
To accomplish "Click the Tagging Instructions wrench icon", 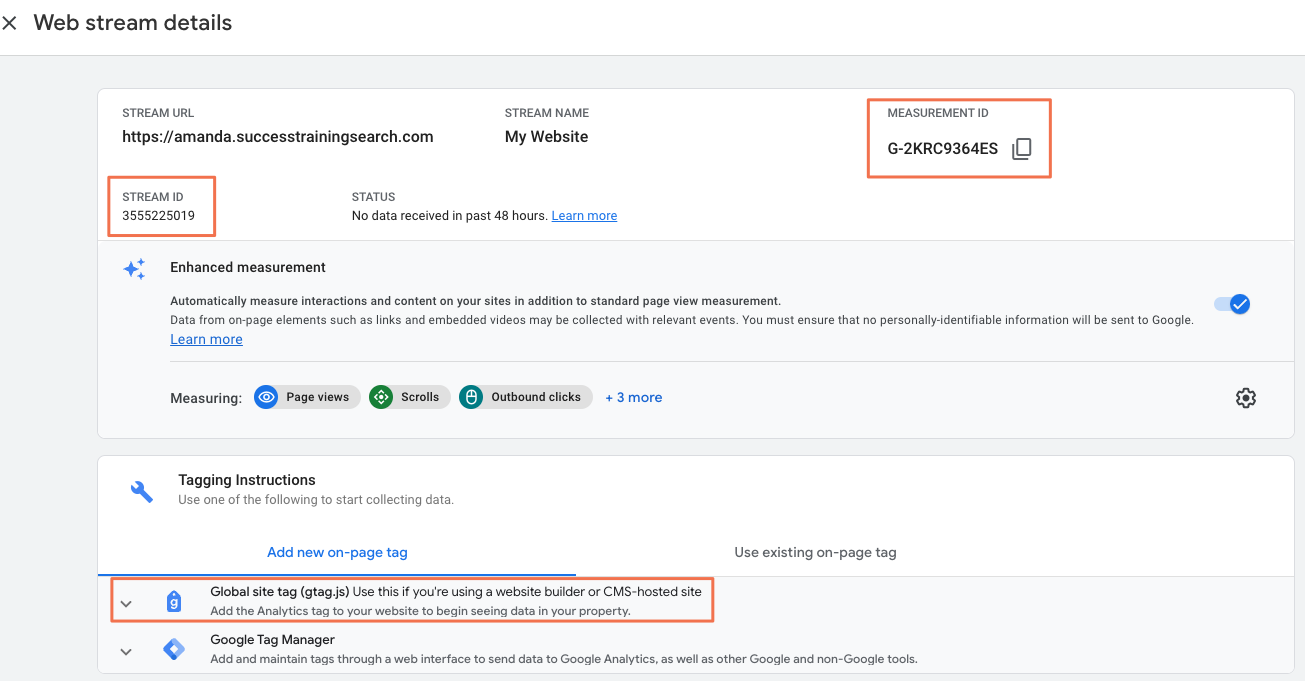I will click(x=142, y=491).
